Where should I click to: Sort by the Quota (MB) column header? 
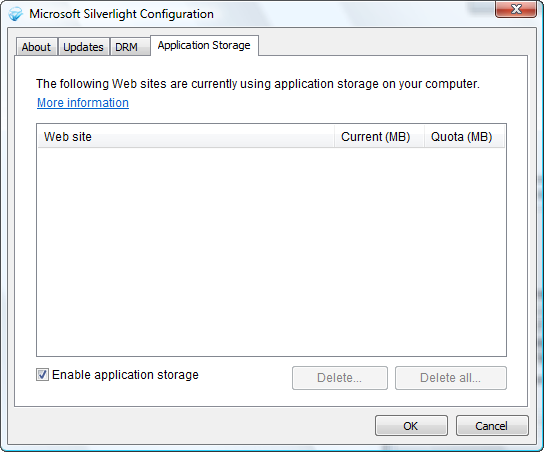point(464,137)
